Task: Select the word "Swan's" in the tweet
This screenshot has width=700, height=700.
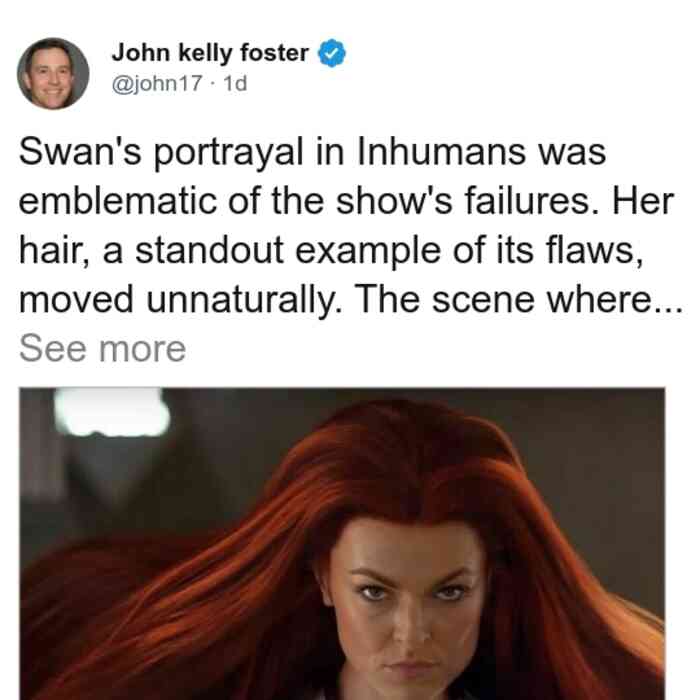Action: 80,151
